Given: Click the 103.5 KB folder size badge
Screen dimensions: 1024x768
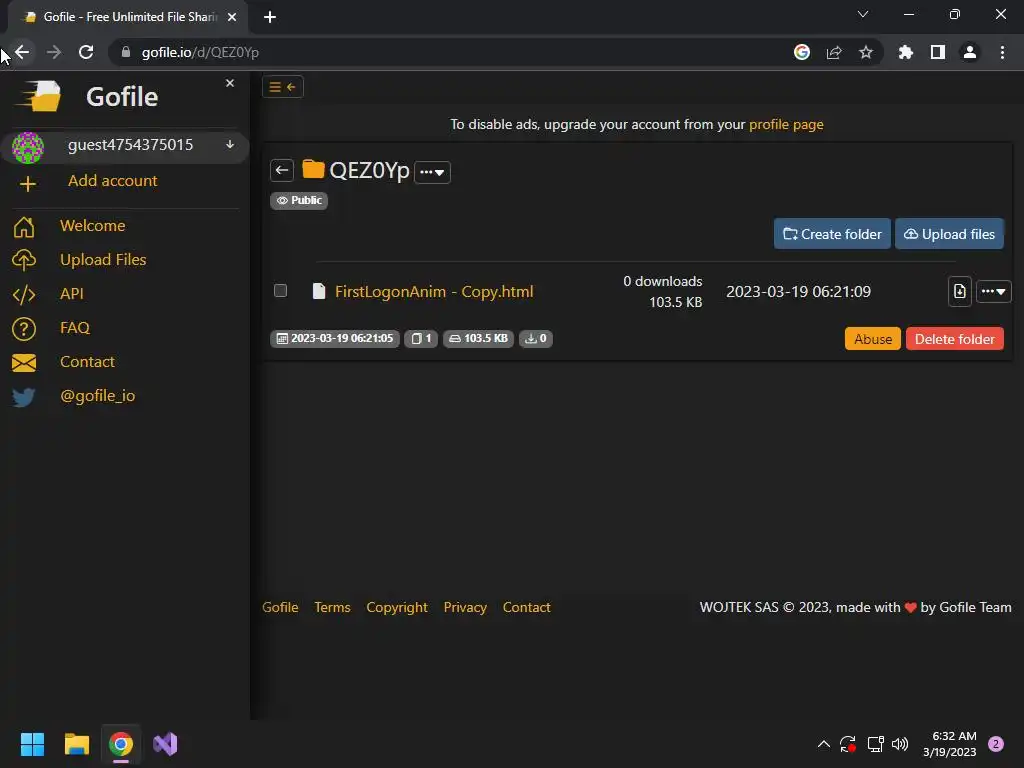Looking at the screenshot, I should click(479, 338).
